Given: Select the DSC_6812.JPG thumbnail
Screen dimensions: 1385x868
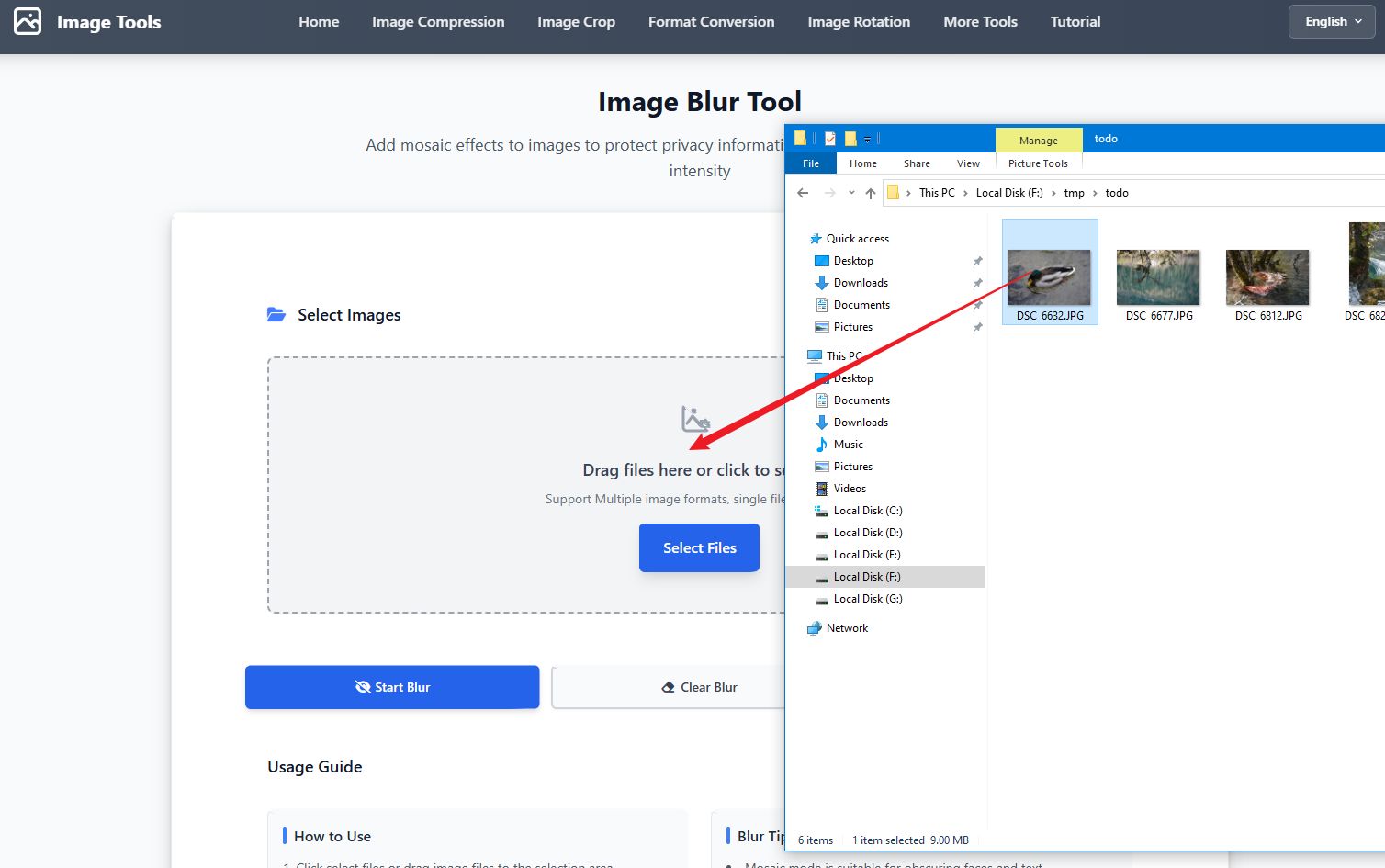Looking at the screenshot, I should pos(1268,277).
